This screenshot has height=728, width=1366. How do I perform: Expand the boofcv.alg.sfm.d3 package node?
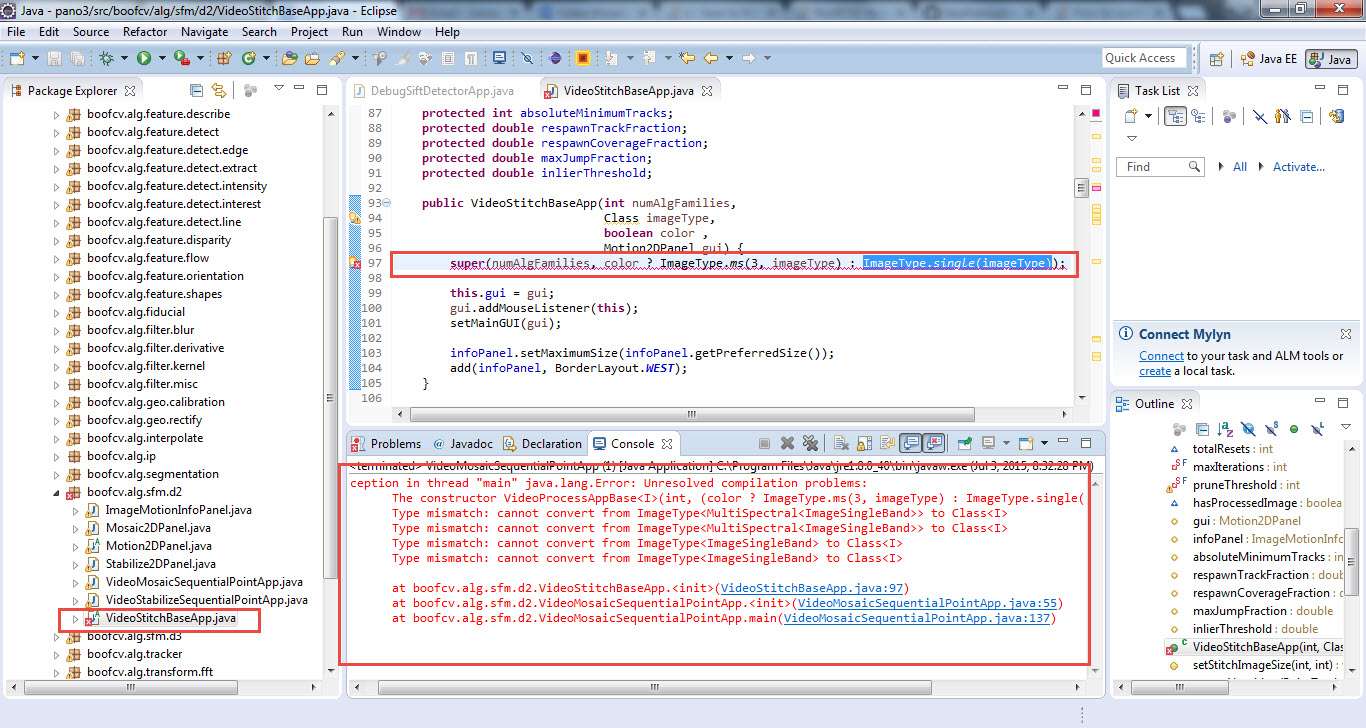(x=56, y=636)
